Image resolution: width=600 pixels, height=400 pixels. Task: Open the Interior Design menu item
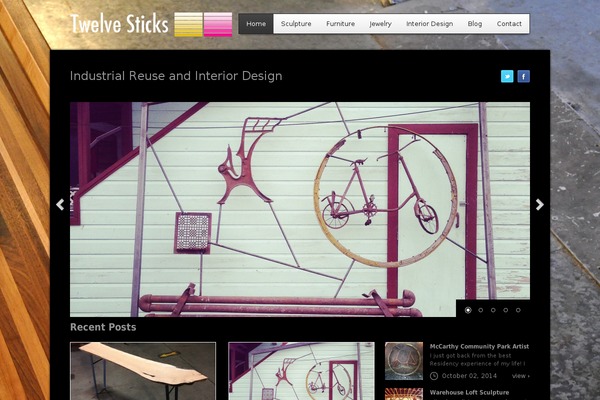point(429,24)
